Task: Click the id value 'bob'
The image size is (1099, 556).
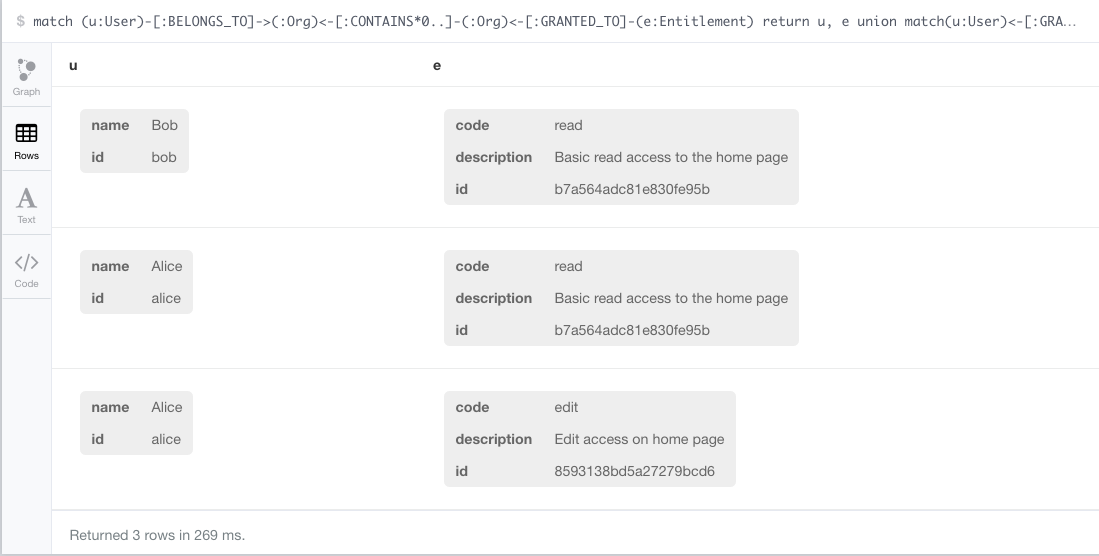Action: [164, 157]
